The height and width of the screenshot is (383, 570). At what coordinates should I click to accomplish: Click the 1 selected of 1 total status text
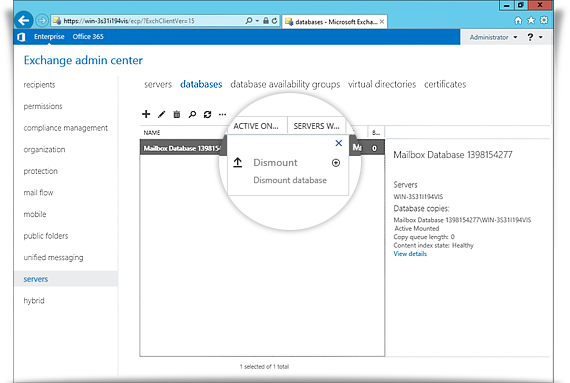(x=264, y=367)
